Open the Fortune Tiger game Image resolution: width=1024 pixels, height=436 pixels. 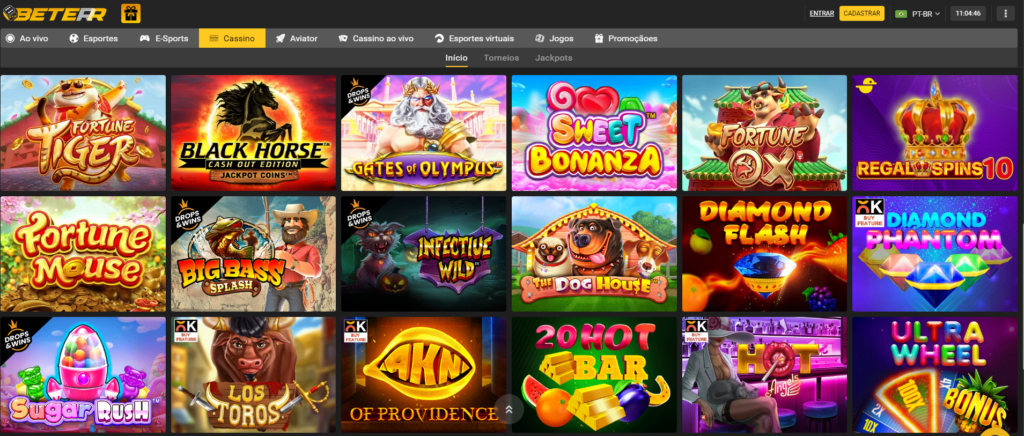83,132
